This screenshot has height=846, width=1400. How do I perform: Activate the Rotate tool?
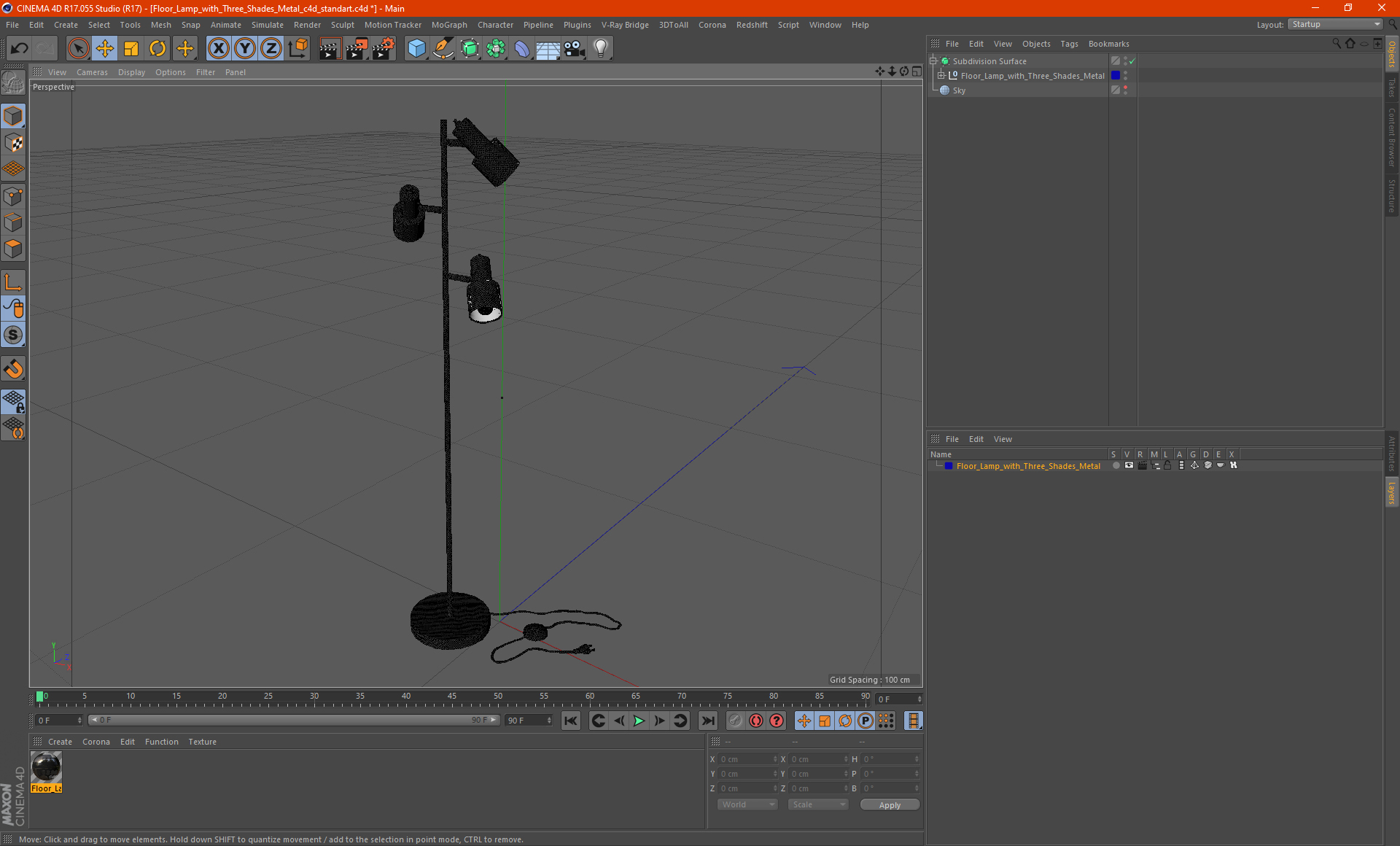tap(157, 49)
